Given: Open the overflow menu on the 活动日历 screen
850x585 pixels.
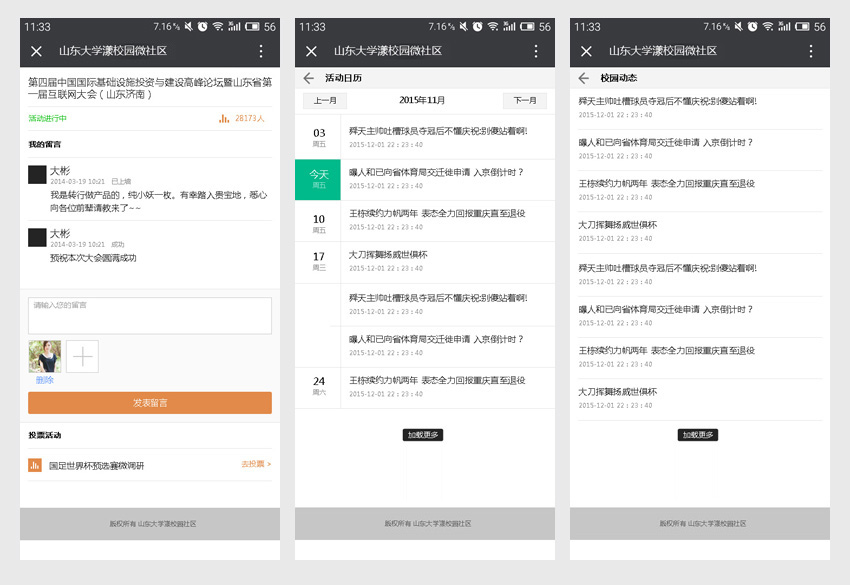Looking at the screenshot, I should pos(536,51).
